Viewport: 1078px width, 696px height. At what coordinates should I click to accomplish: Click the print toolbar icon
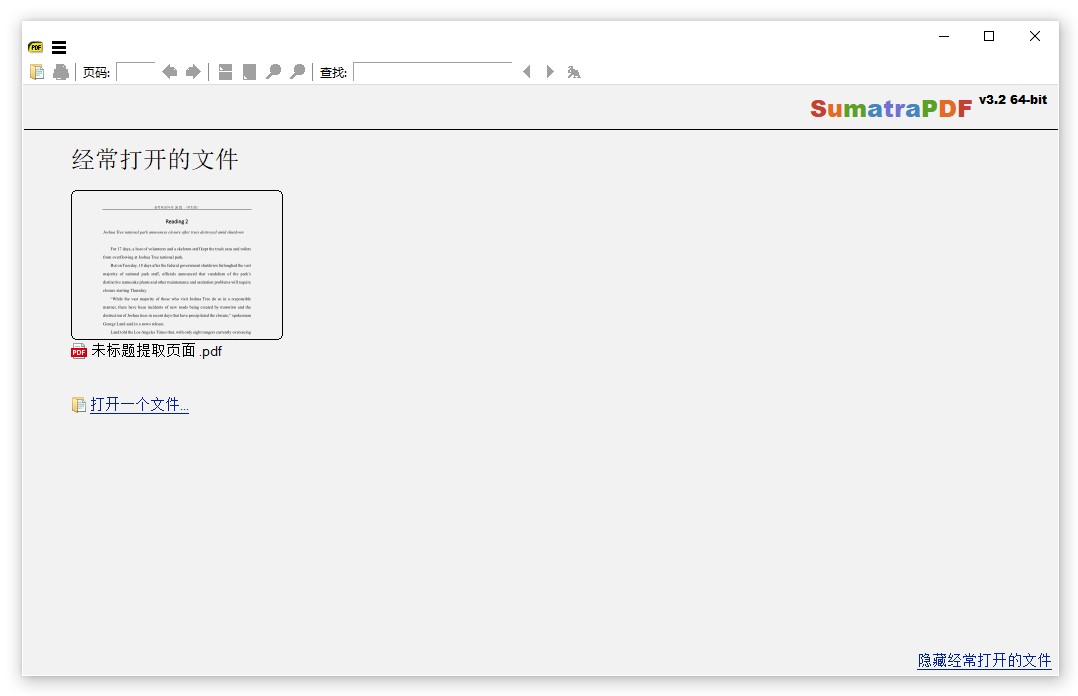pyautogui.click(x=61, y=72)
